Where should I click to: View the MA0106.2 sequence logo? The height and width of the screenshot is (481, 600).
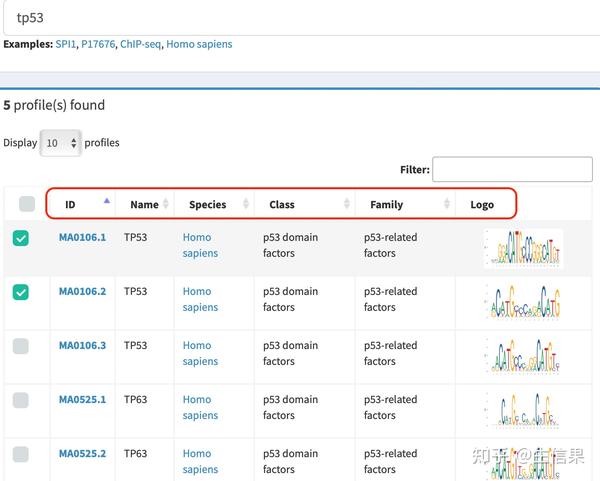click(x=523, y=301)
